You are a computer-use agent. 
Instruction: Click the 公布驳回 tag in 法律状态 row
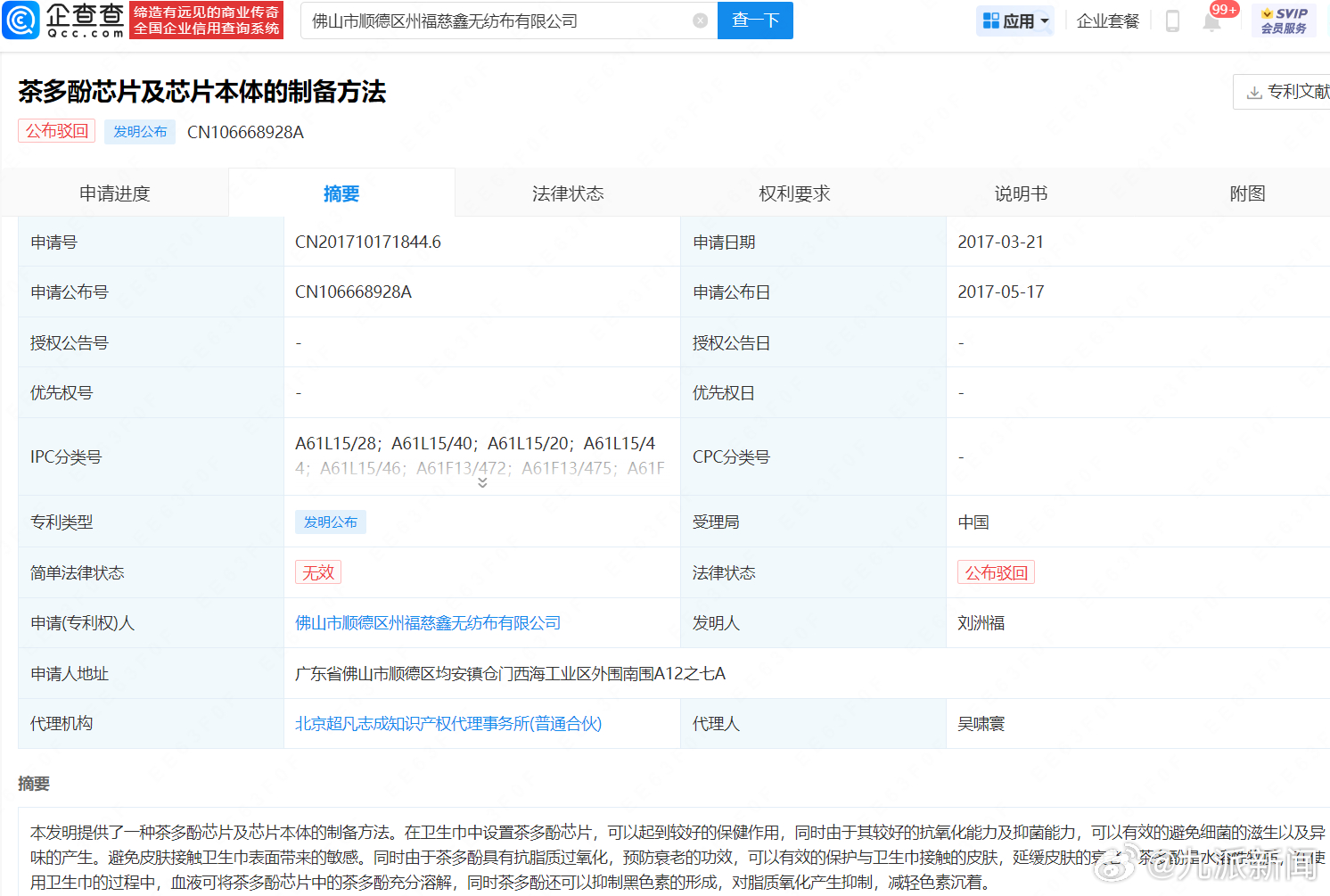[997, 572]
